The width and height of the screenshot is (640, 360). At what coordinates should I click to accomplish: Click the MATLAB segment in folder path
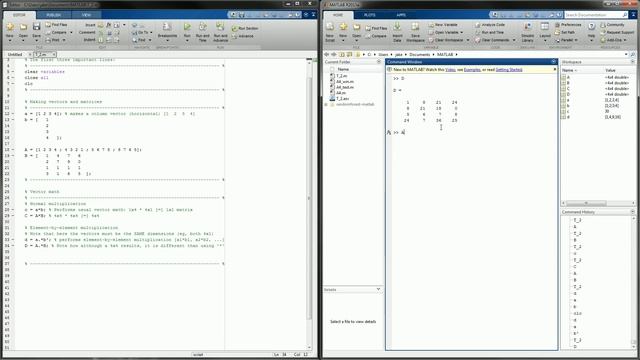pos(445,55)
